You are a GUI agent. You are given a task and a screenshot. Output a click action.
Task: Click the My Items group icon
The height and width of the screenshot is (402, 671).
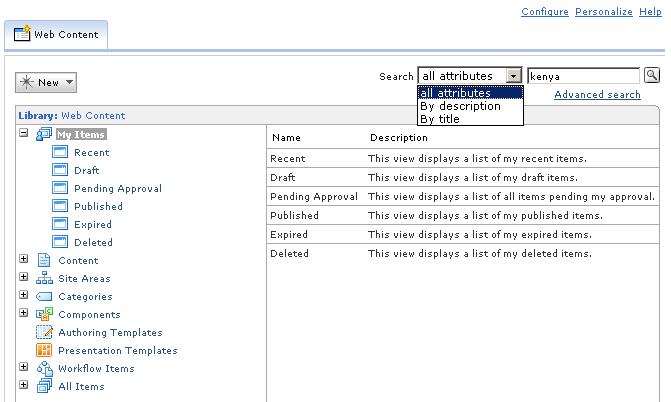[44, 134]
